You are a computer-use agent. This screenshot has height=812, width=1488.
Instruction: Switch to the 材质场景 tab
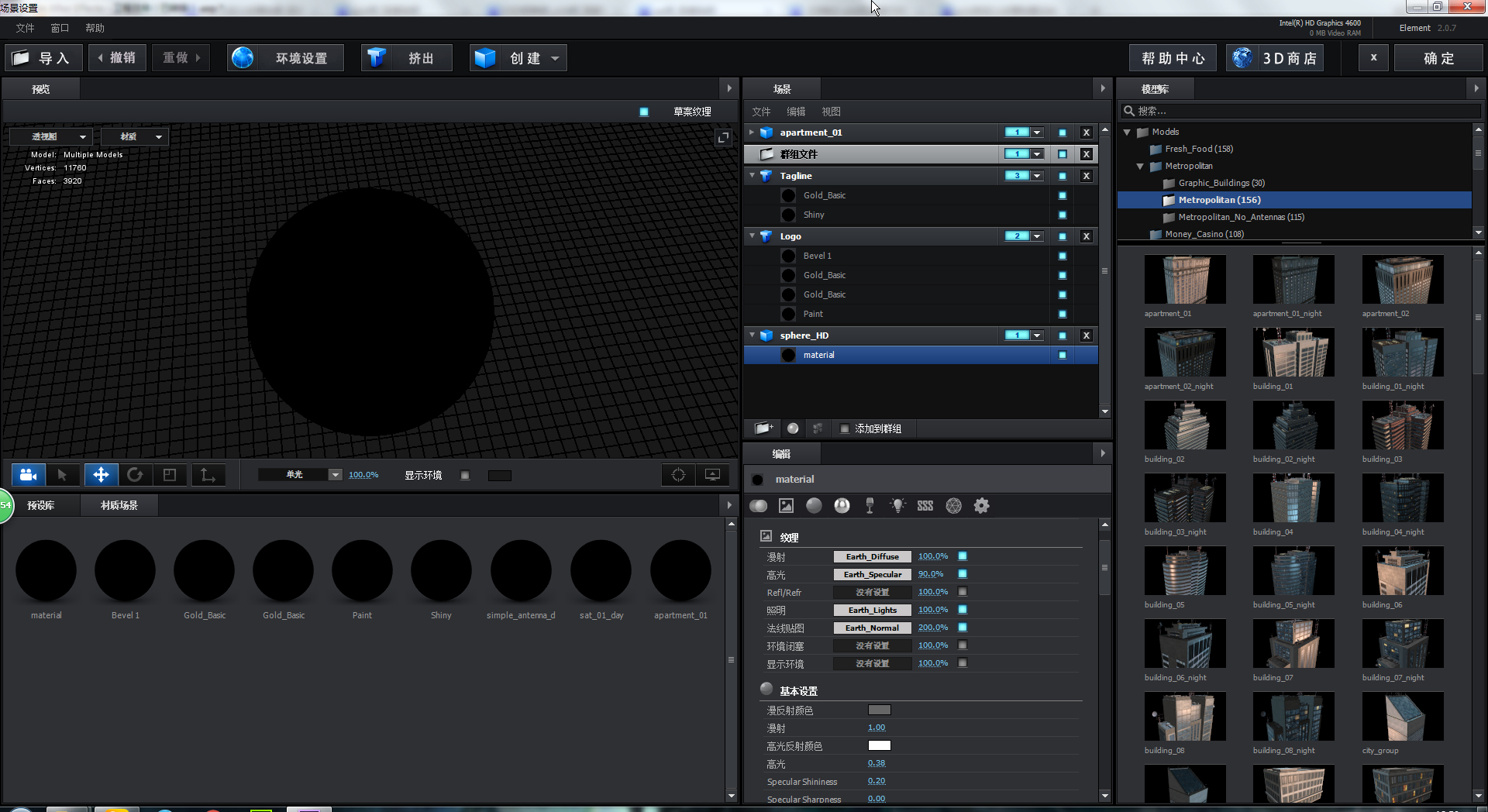[x=119, y=505]
